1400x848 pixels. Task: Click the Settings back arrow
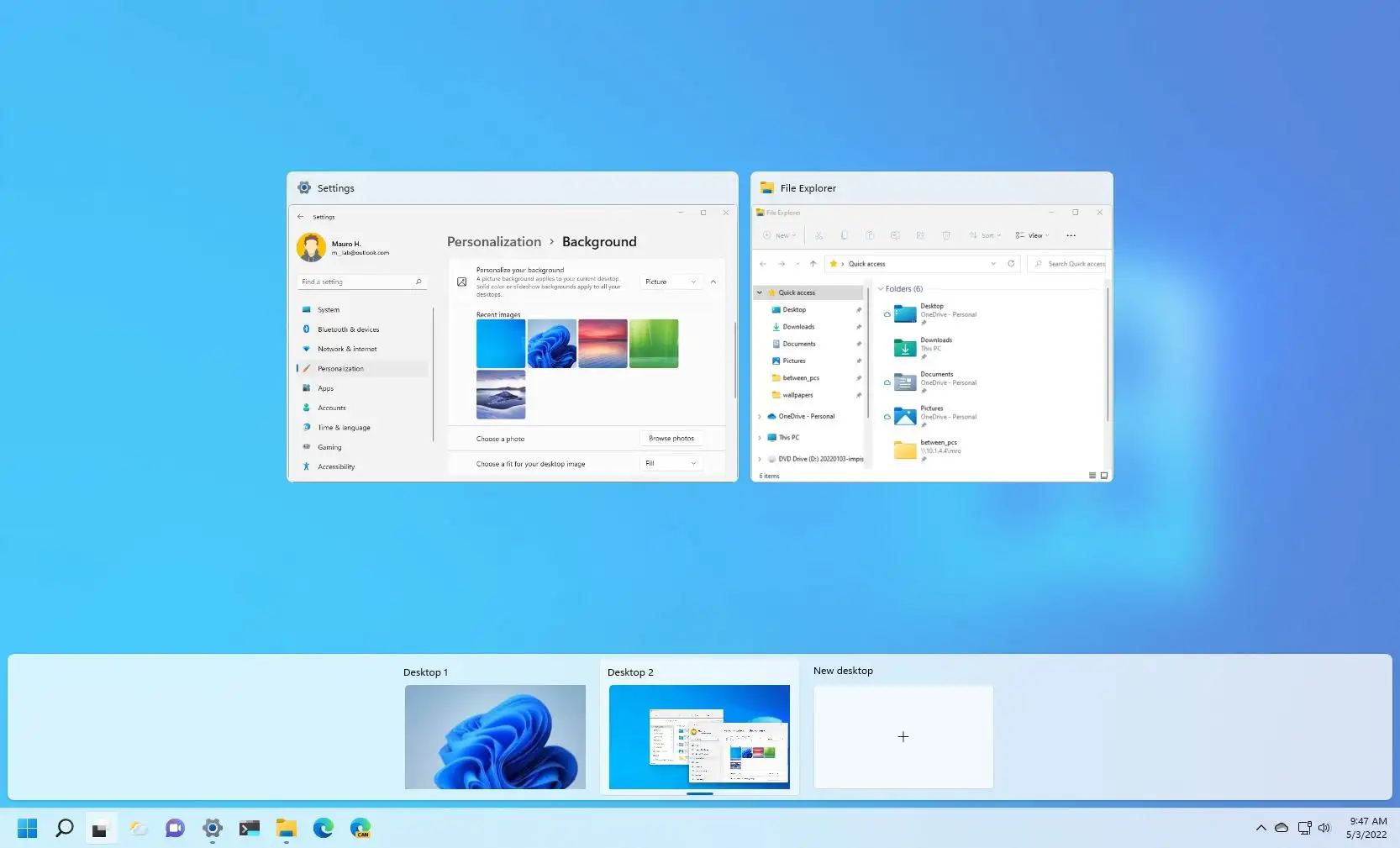click(301, 217)
